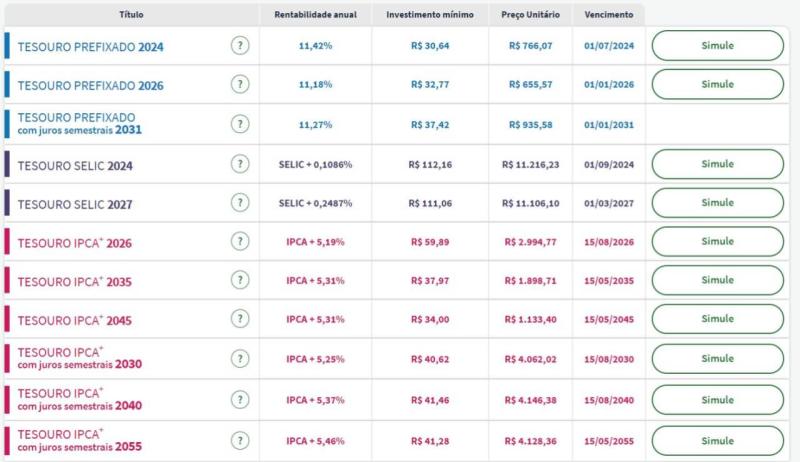The width and height of the screenshot is (800, 462).
Task: Simulate Tesouro Prefixado 2024 investment
Action: (717, 45)
